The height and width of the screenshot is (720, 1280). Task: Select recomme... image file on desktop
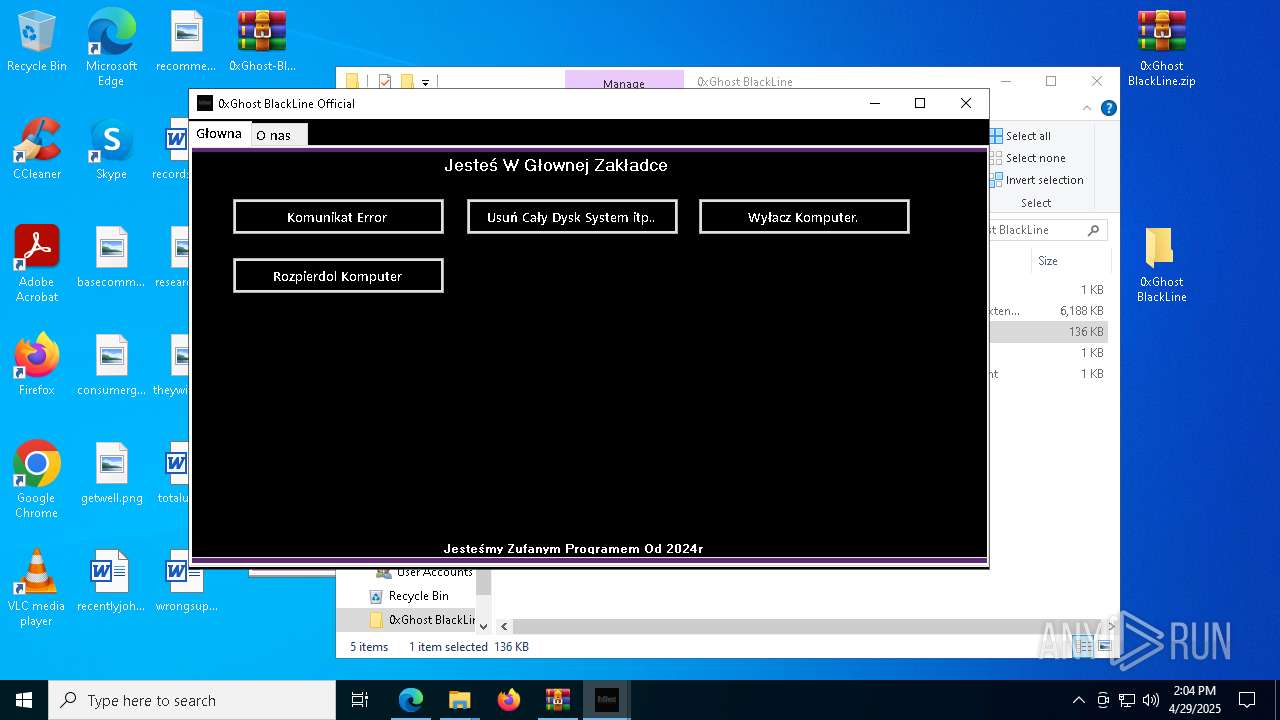186,41
